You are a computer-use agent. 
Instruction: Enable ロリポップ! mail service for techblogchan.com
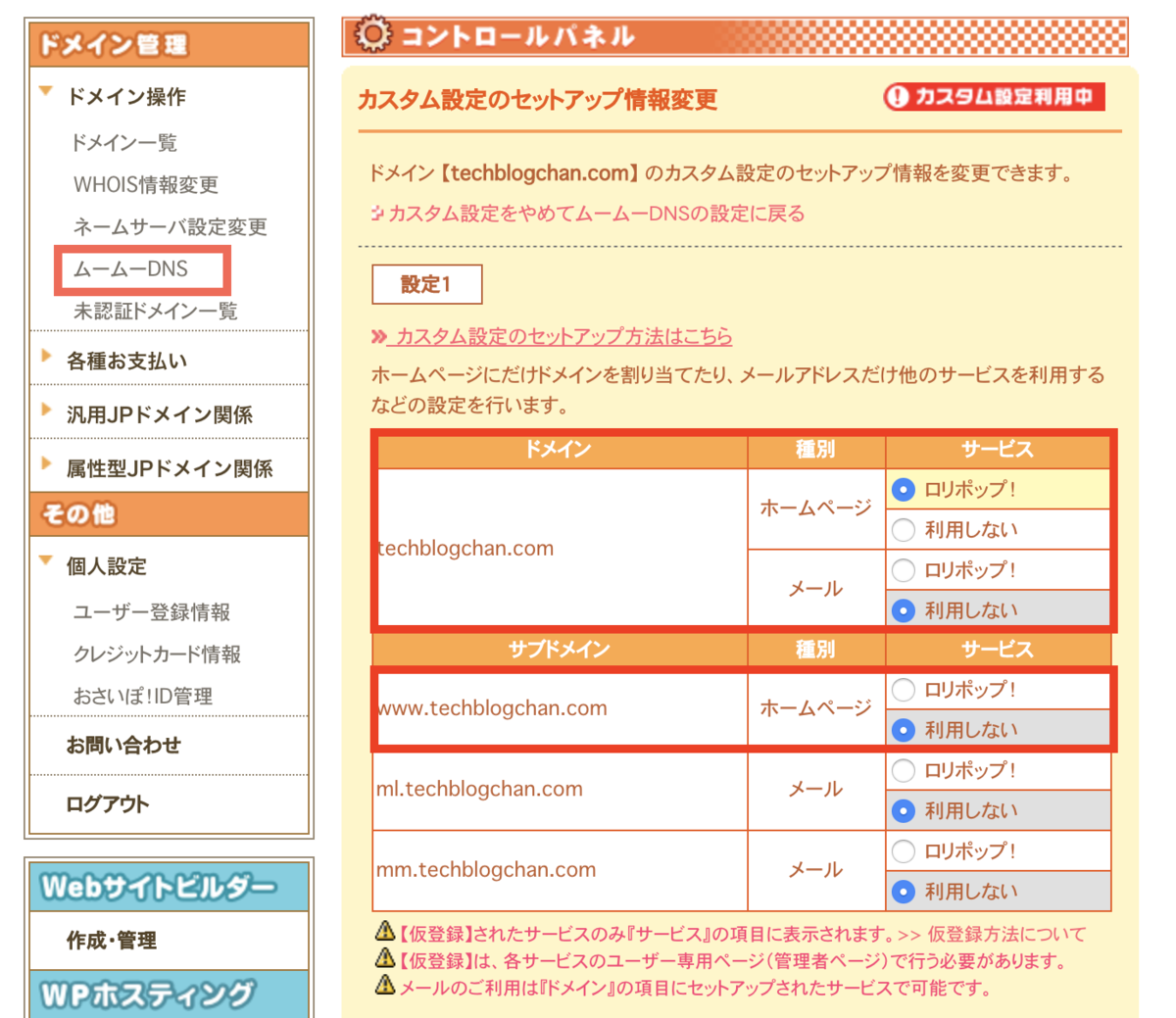(903, 569)
